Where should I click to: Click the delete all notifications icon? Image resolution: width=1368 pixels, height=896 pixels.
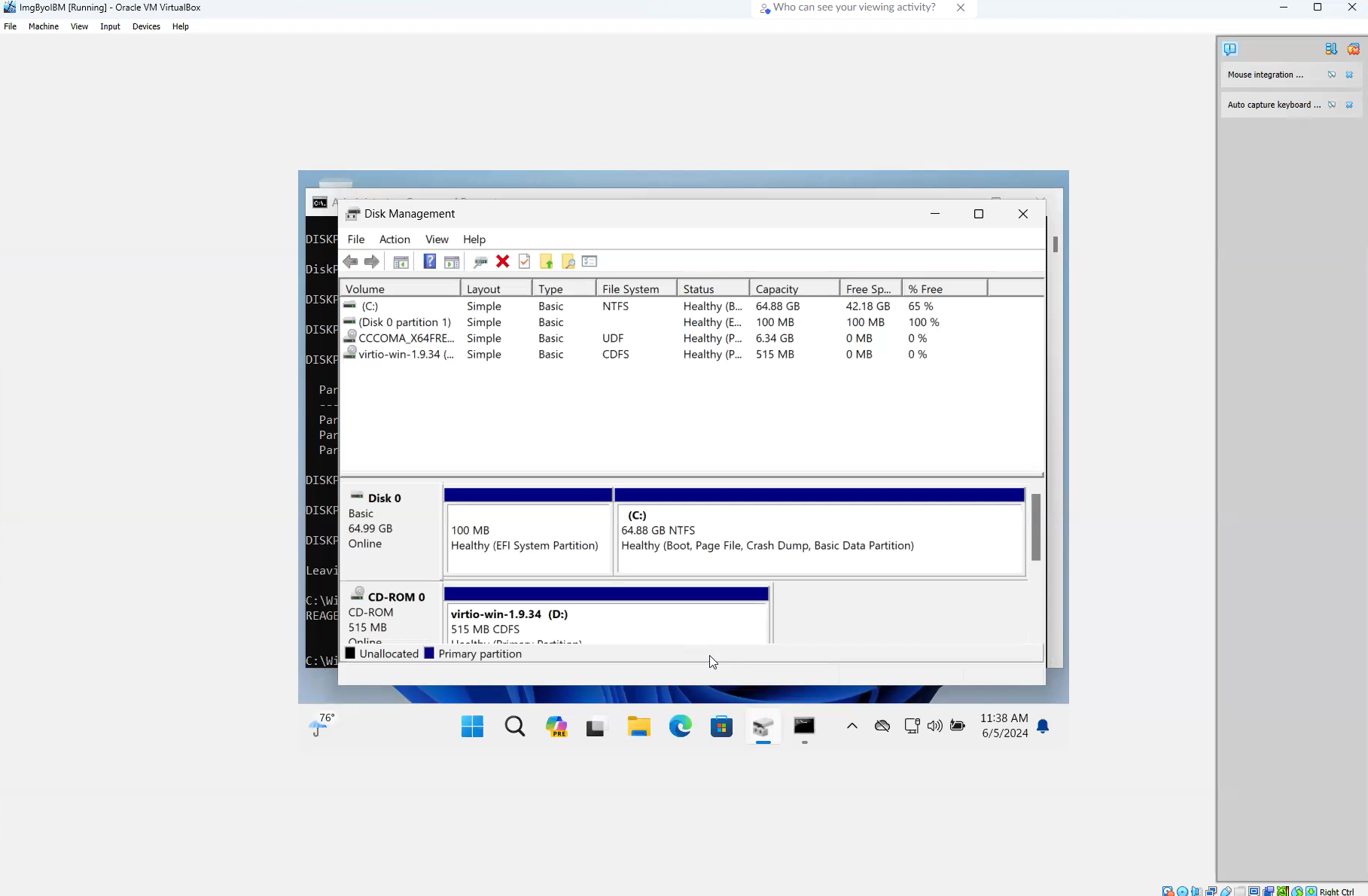[x=1353, y=49]
